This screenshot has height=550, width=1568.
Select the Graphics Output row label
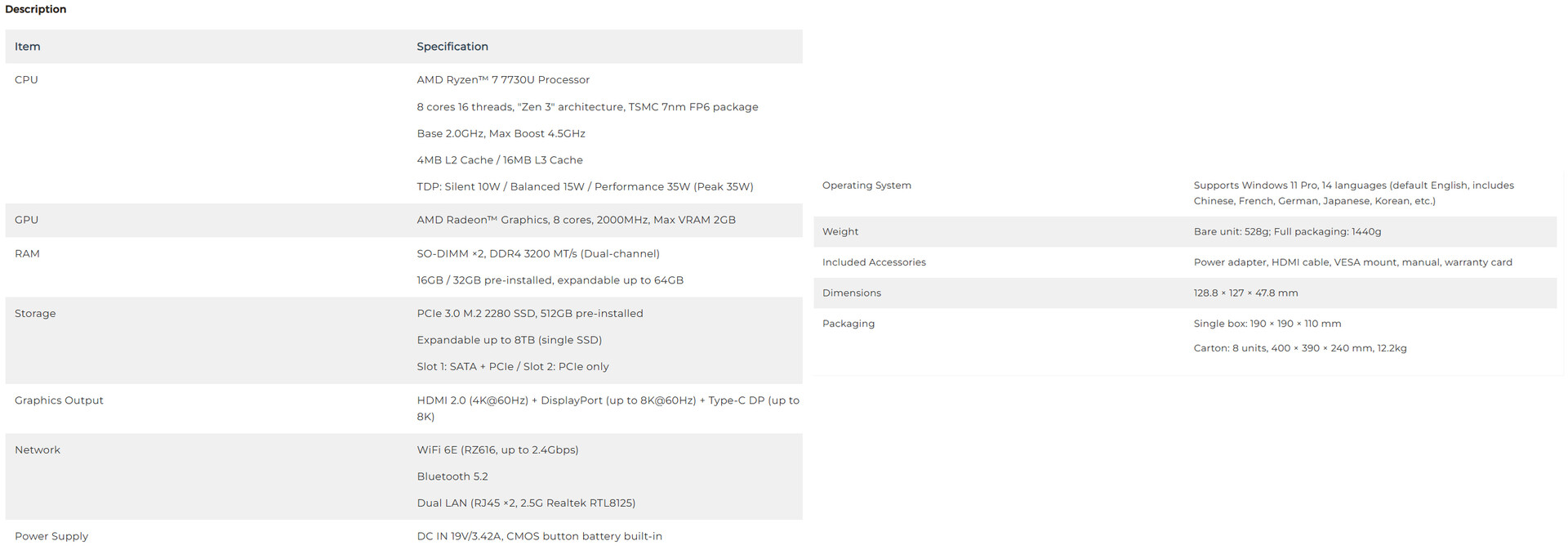[x=59, y=400]
